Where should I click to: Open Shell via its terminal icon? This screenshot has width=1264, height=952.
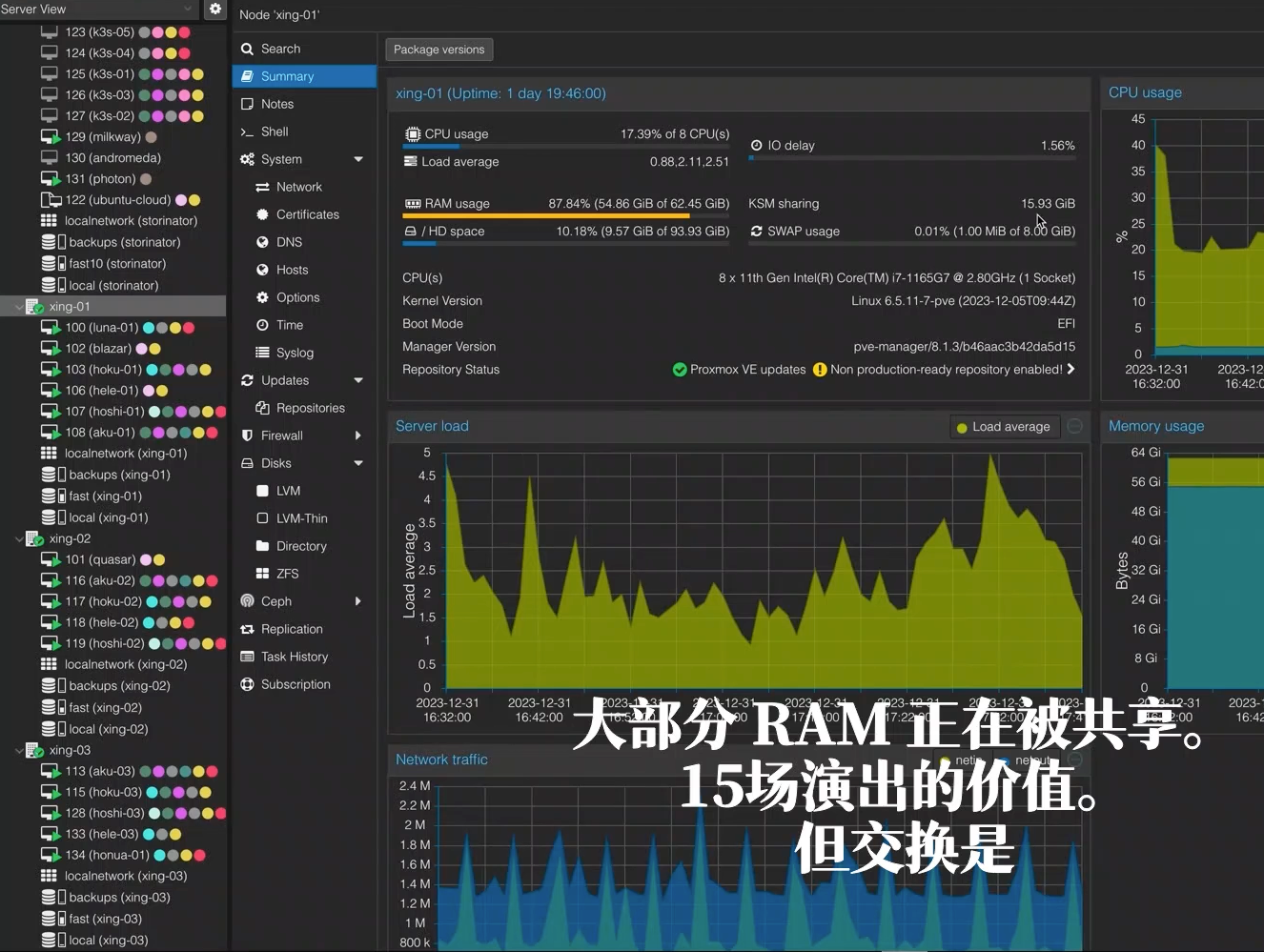(x=247, y=132)
